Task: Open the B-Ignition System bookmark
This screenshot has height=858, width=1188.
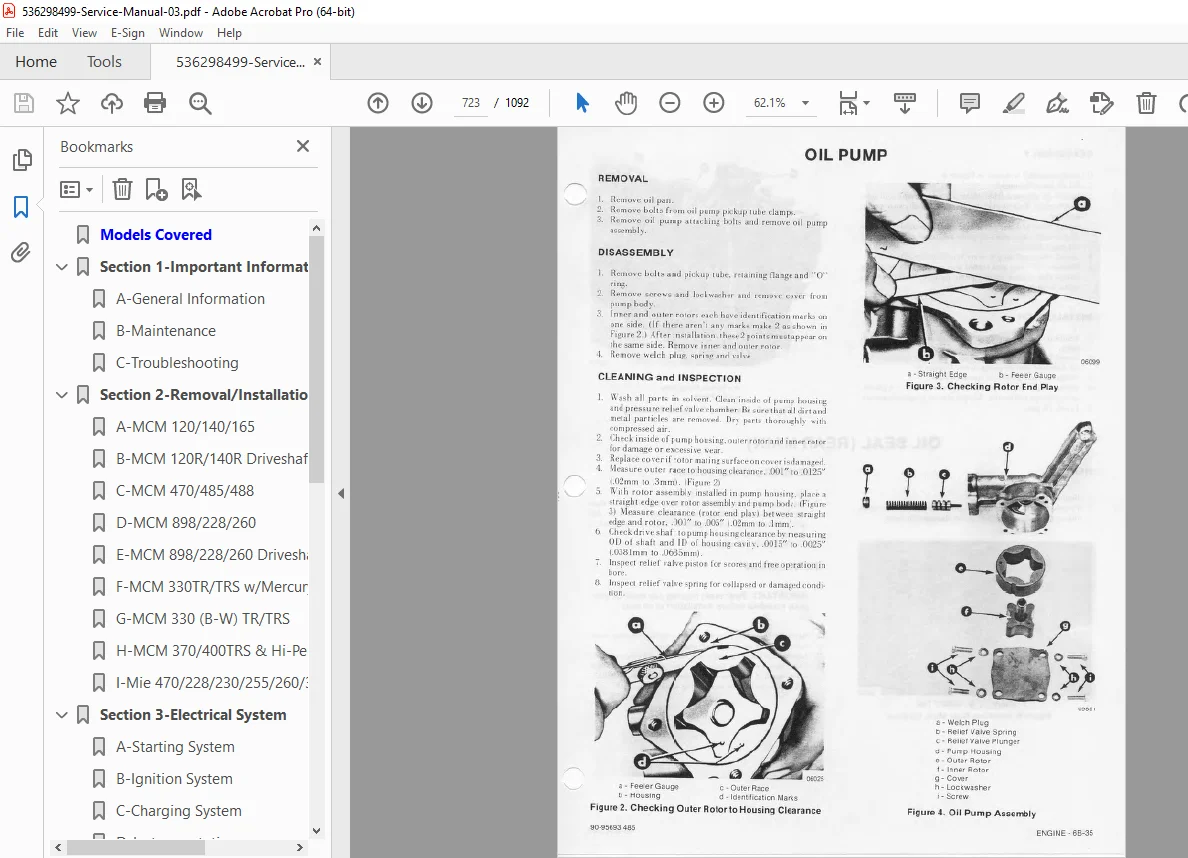Action: (x=174, y=778)
